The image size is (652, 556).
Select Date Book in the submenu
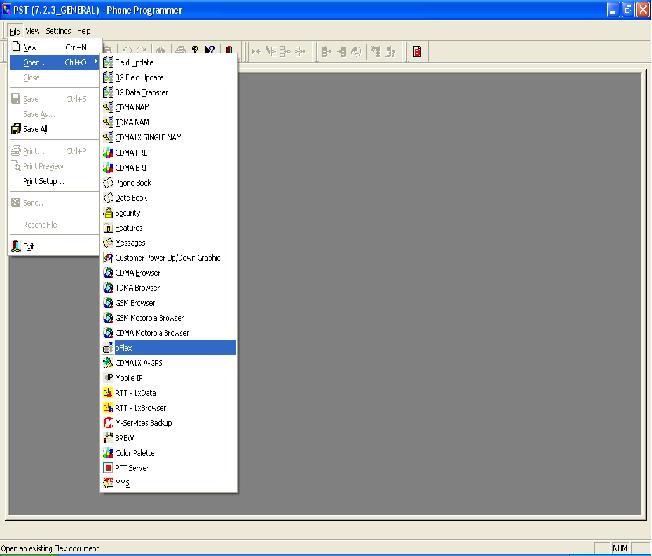tap(169, 198)
